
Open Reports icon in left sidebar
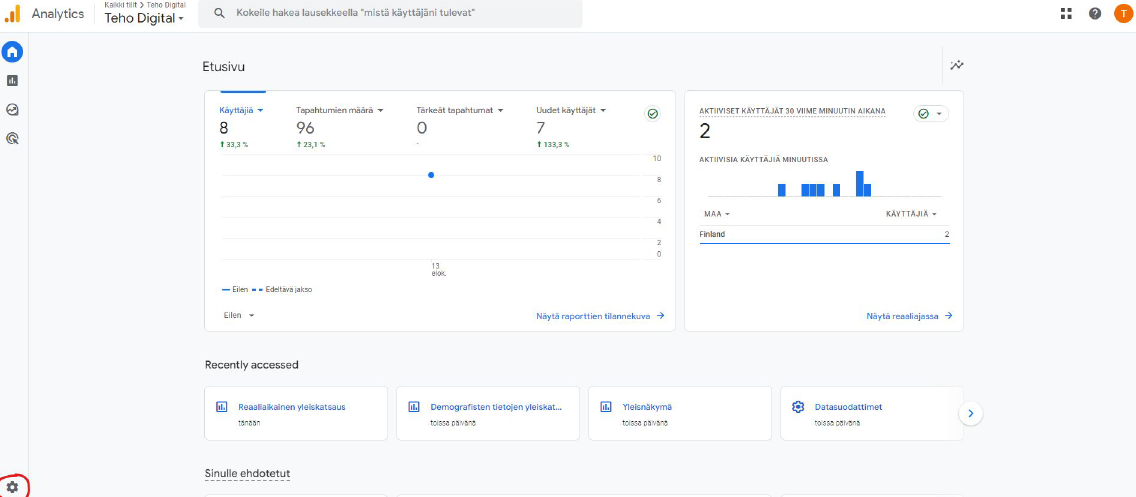click(12, 81)
